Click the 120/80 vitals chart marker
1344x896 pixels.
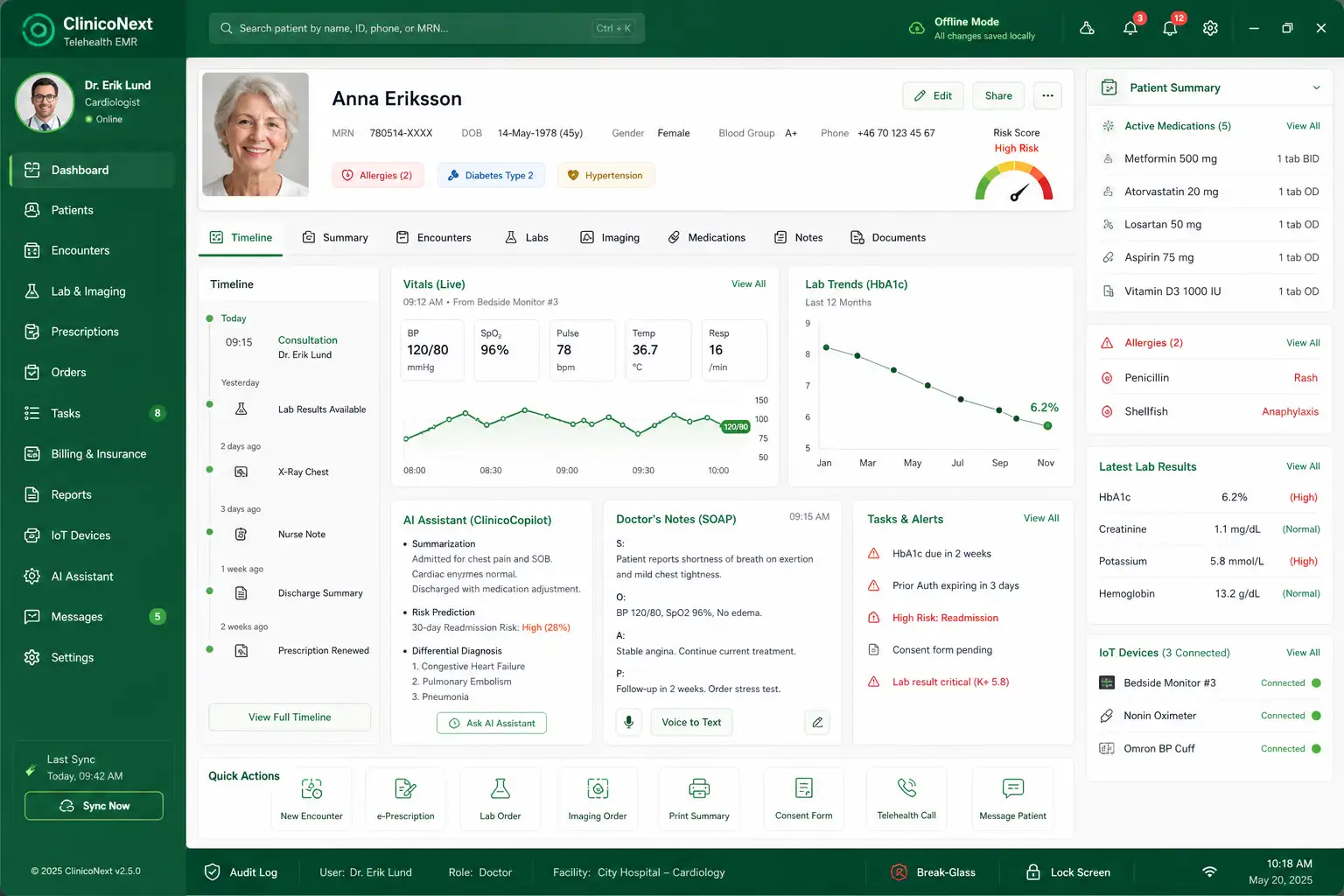tap(736, 427)
